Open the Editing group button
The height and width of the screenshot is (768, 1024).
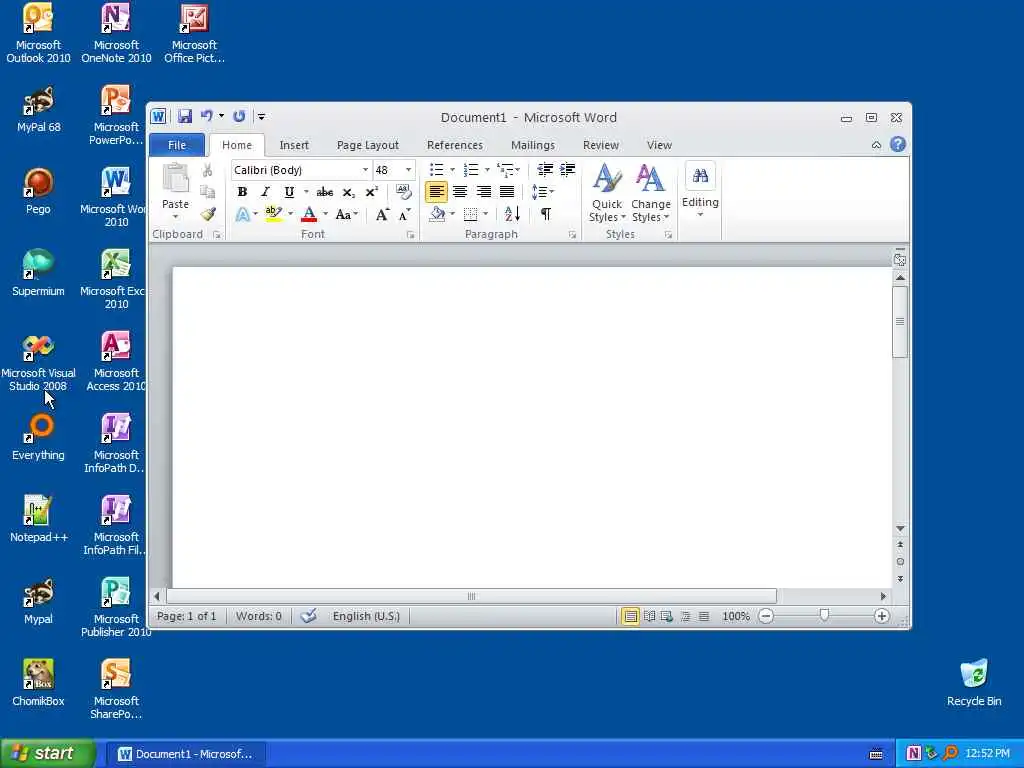point(700,191)
